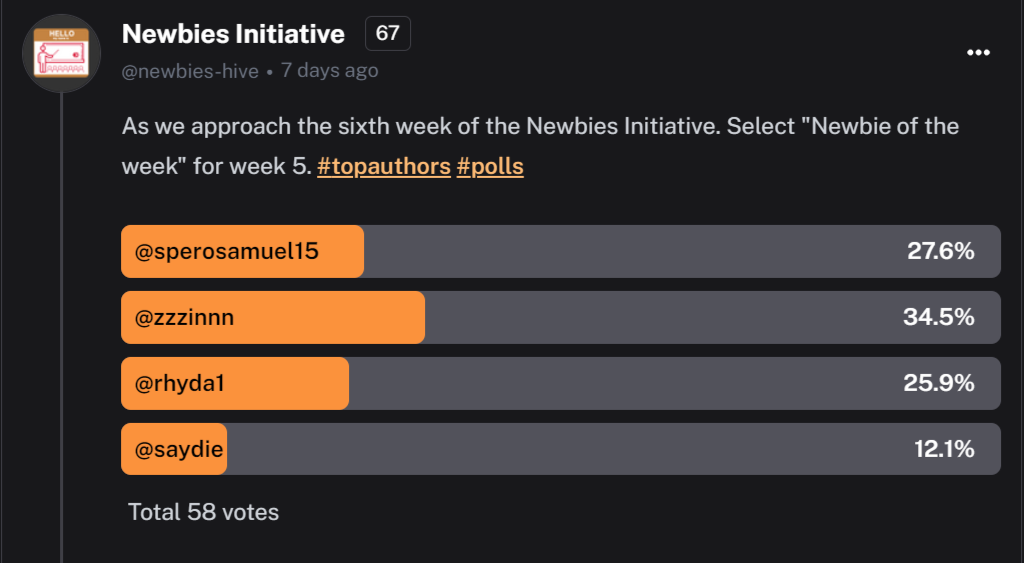The height and width of the screenshot is (563, 1024).
Task: Click the orange progress fill of @zzzinnn
Action: pyautogui.click(x=273, y=317)
